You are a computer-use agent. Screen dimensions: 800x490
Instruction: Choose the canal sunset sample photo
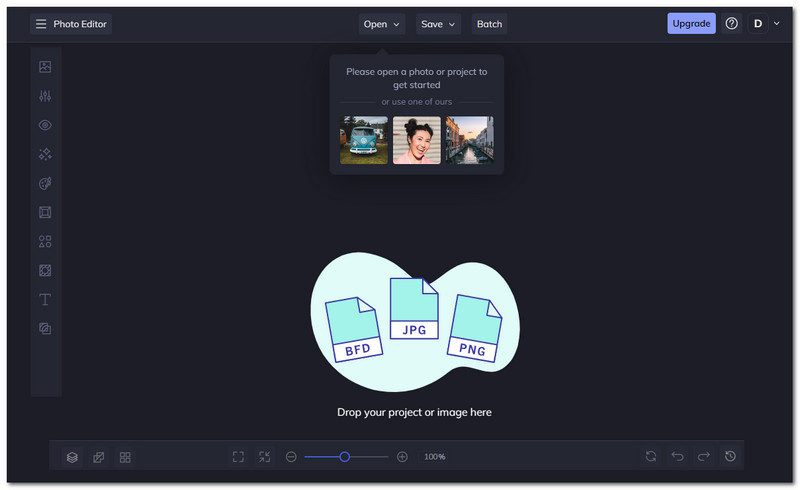[470, 140]
